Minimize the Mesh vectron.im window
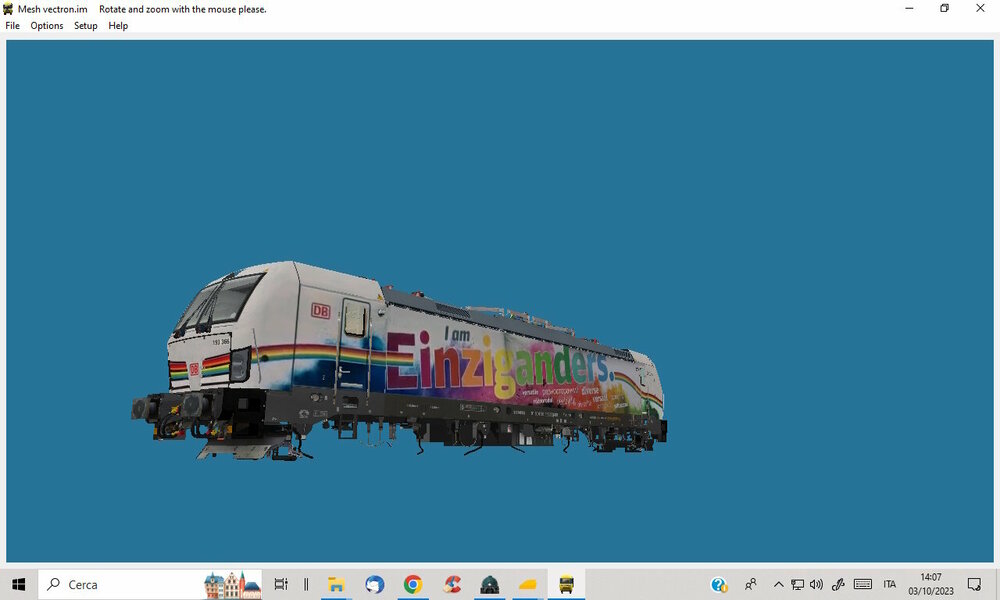Viewport: 1000px width, 600px height. coord(909,8)
